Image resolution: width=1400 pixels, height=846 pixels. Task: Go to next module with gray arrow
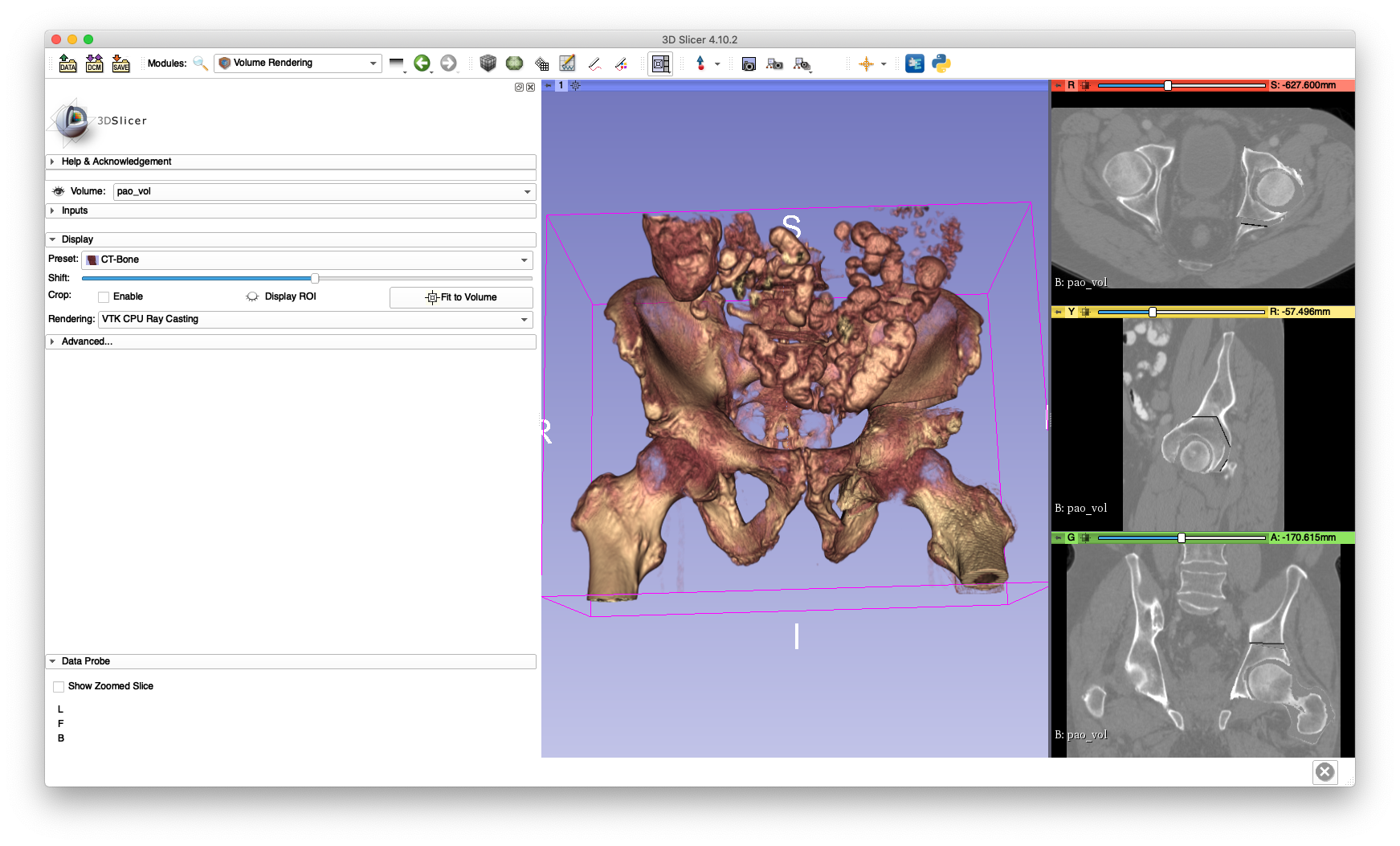(x=449, y=63)
